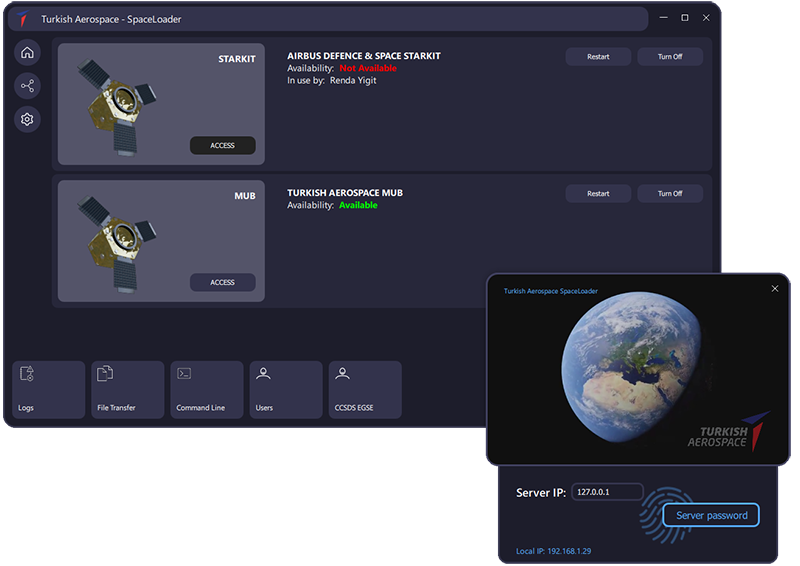This screenshot has width=800, height=566.
Task: Click 'In use by: Renda Yigit' text
Action: tap(332, 81)
